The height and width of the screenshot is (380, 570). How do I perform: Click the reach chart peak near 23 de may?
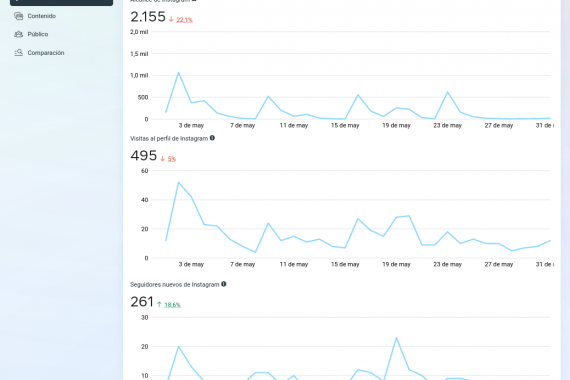pyautogui.click(x=447, y=92)
